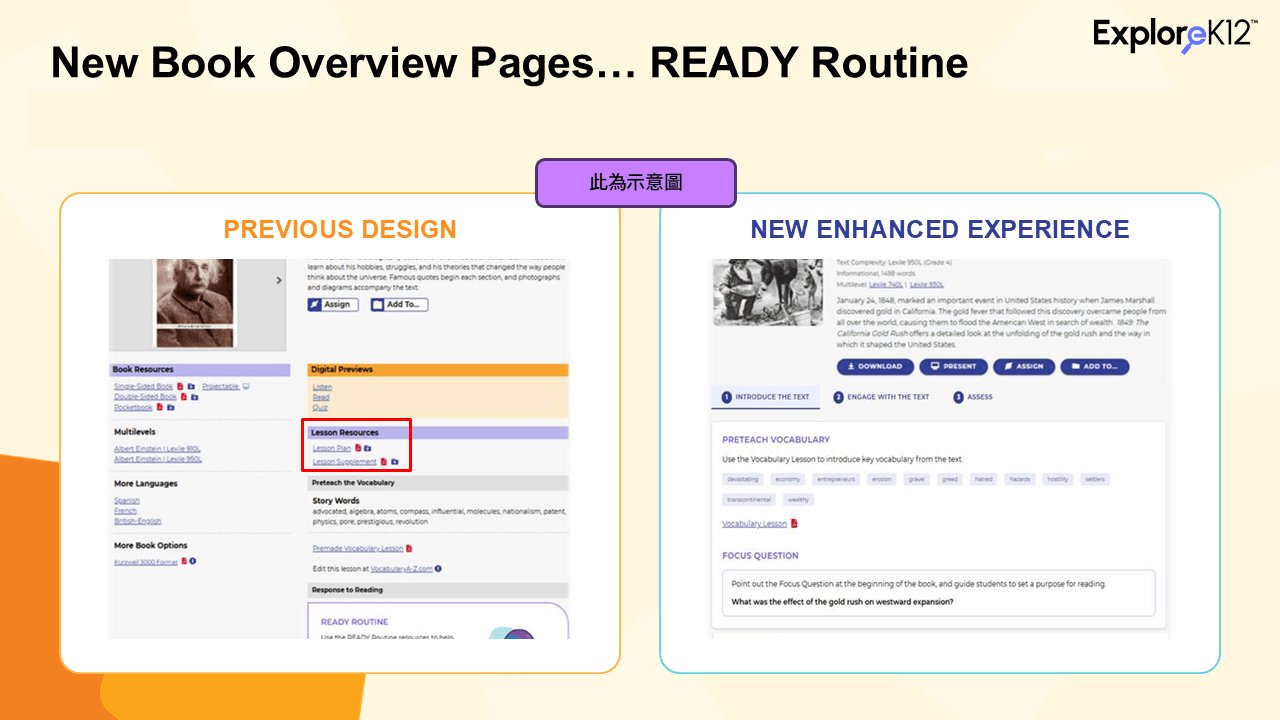Click Listen under Digital Previews
Viewport: 1280px width, 720px height.
point(322,387)
